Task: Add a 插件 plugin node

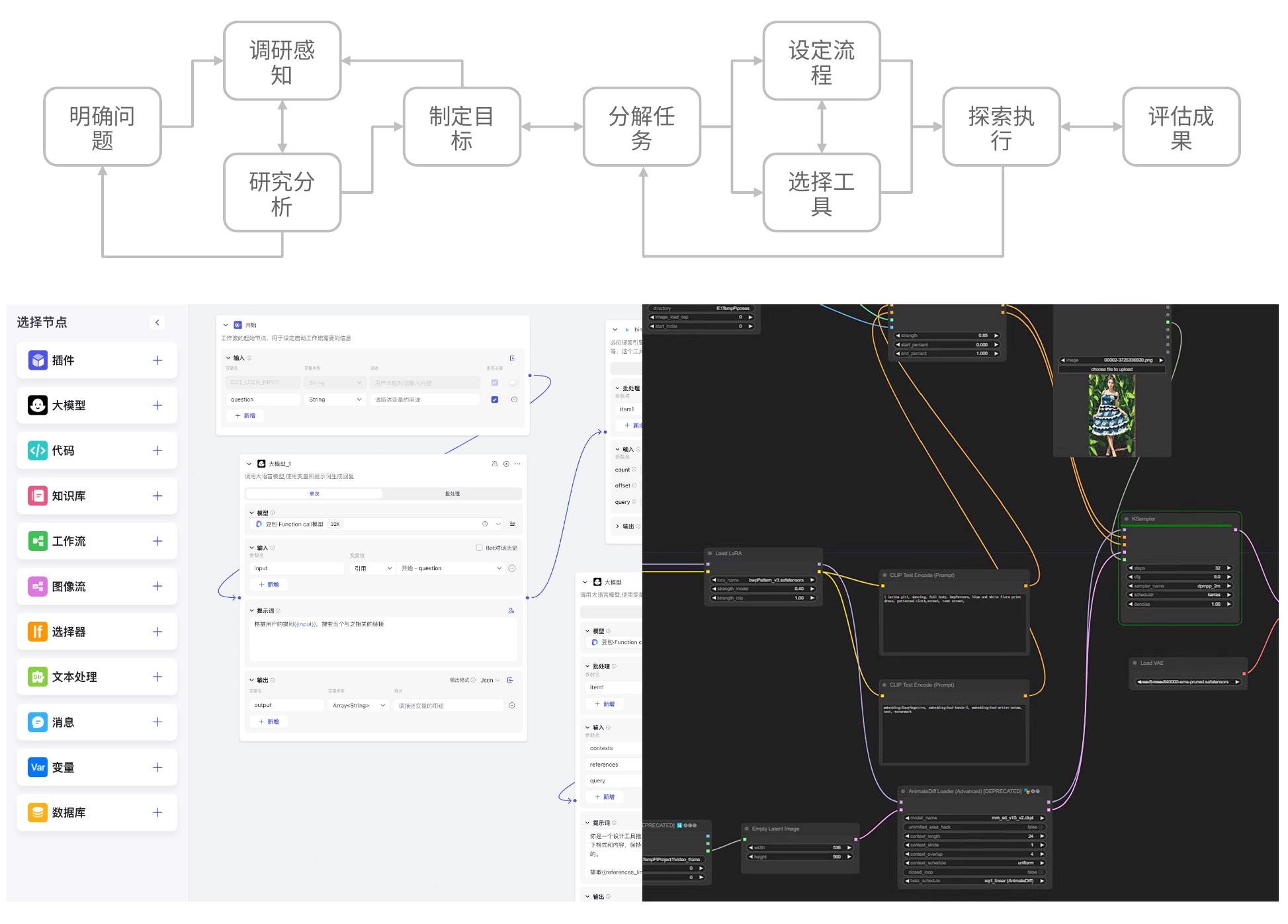Action: (x=157, y=360)
